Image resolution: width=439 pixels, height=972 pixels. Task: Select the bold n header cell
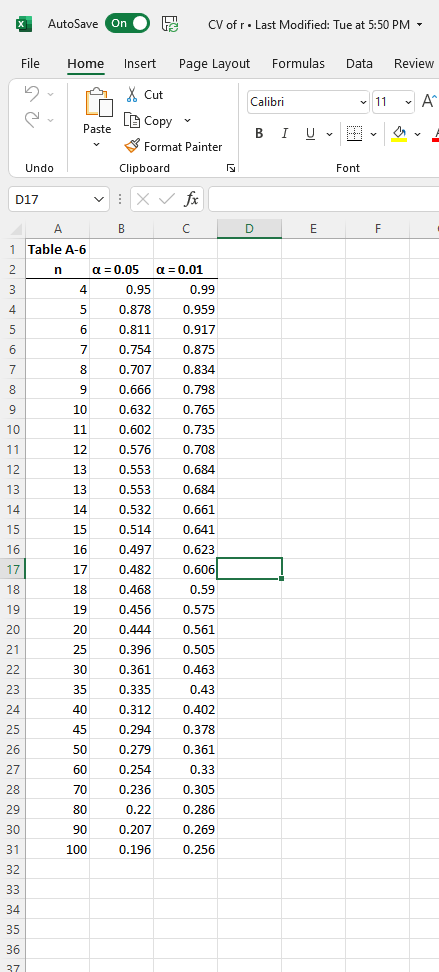point(58,270)
